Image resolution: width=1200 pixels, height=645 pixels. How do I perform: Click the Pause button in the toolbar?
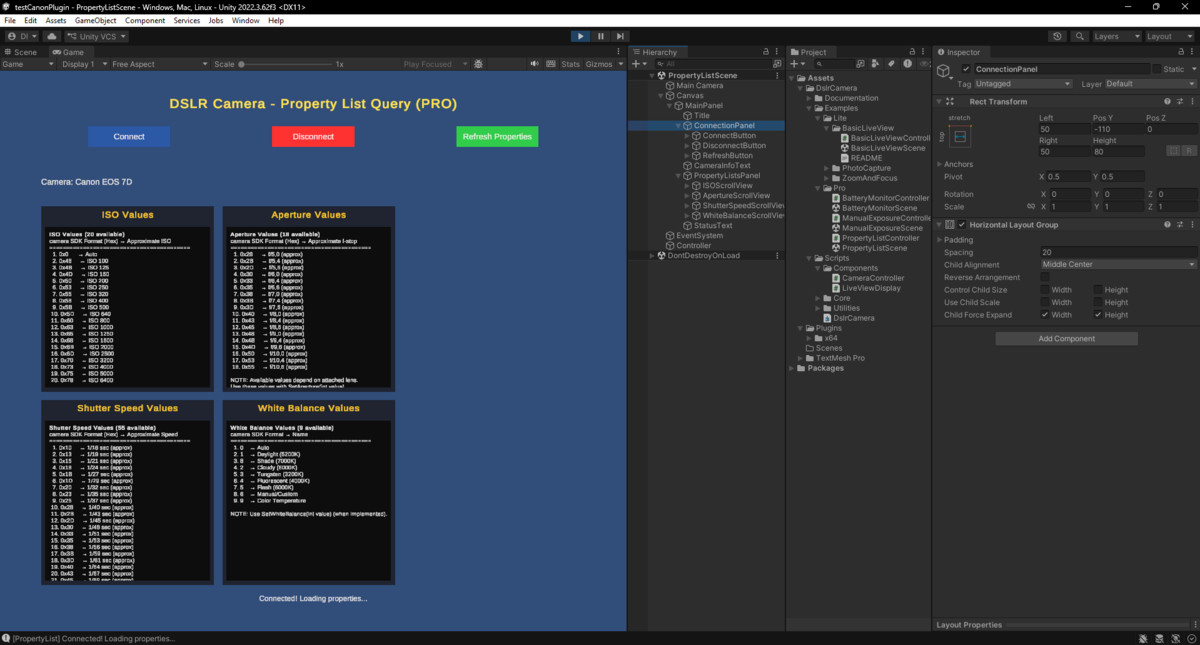point(600,36)
